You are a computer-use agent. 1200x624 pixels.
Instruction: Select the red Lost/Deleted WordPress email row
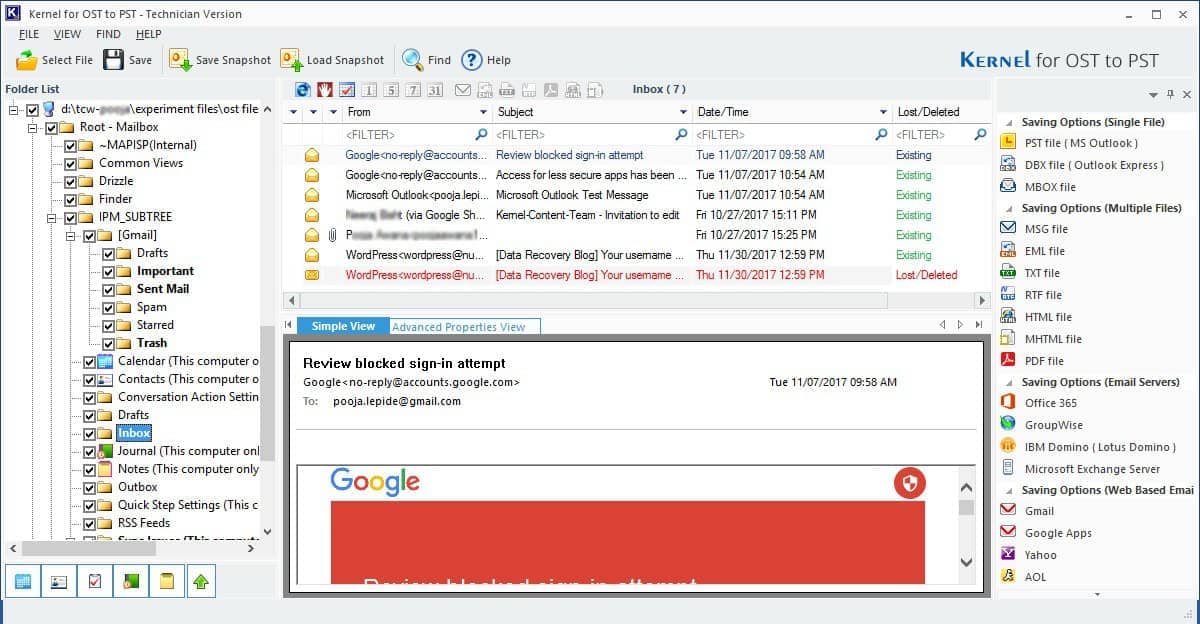pyautogui.click(x=635, y=275)
